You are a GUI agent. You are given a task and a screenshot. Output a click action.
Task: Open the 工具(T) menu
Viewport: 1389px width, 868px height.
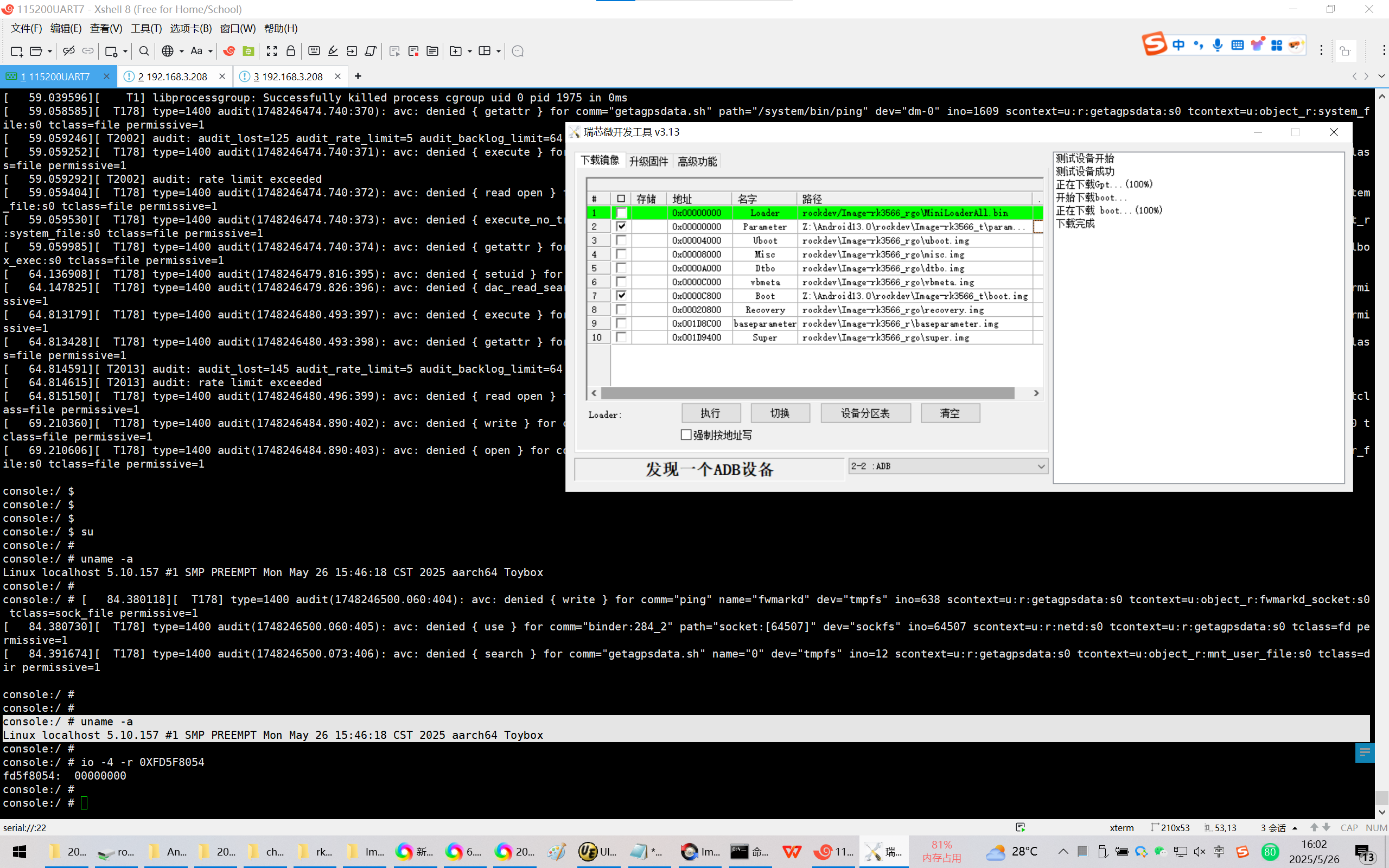(146, 28)
